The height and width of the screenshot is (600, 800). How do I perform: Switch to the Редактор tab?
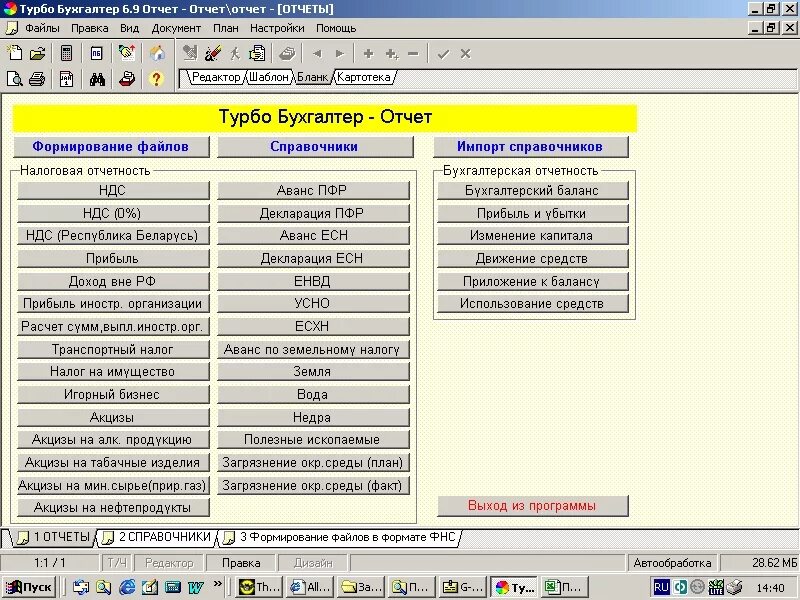[x=215, y=77]
